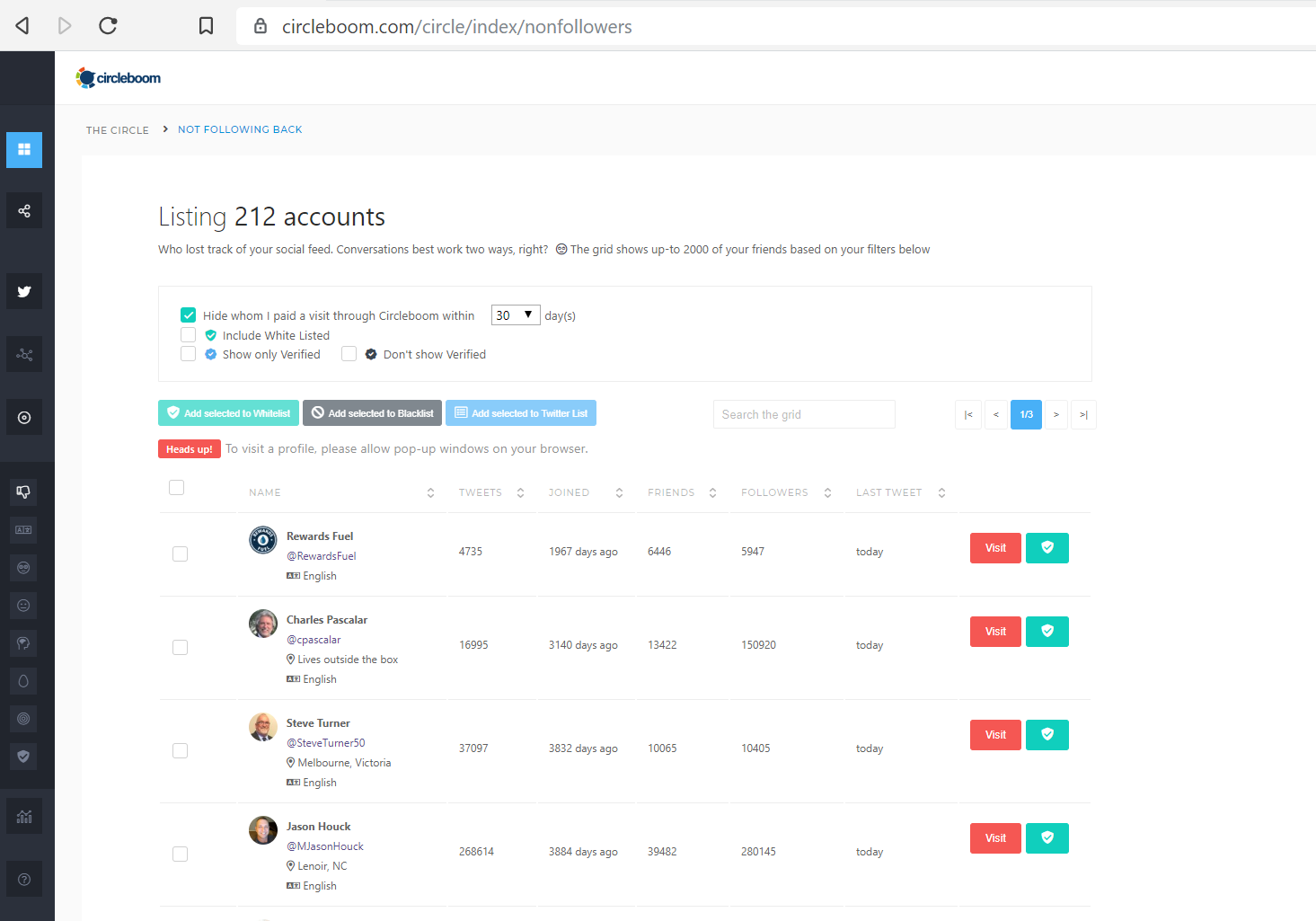Select the egg accounts icon in sidebar

[x=23, y=681]
